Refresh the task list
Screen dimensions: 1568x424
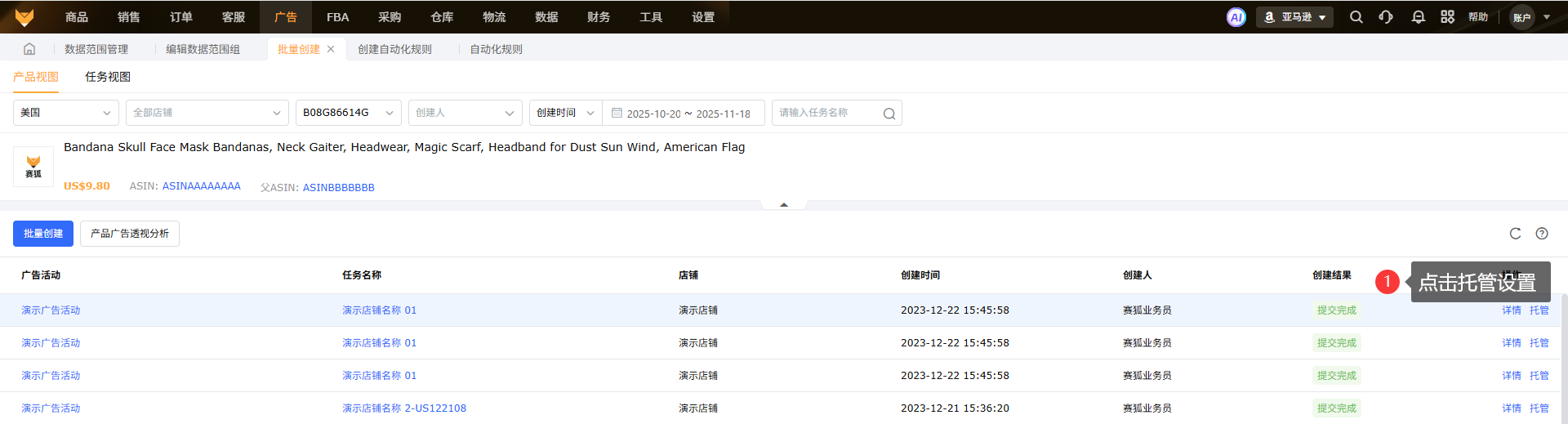1515,234
